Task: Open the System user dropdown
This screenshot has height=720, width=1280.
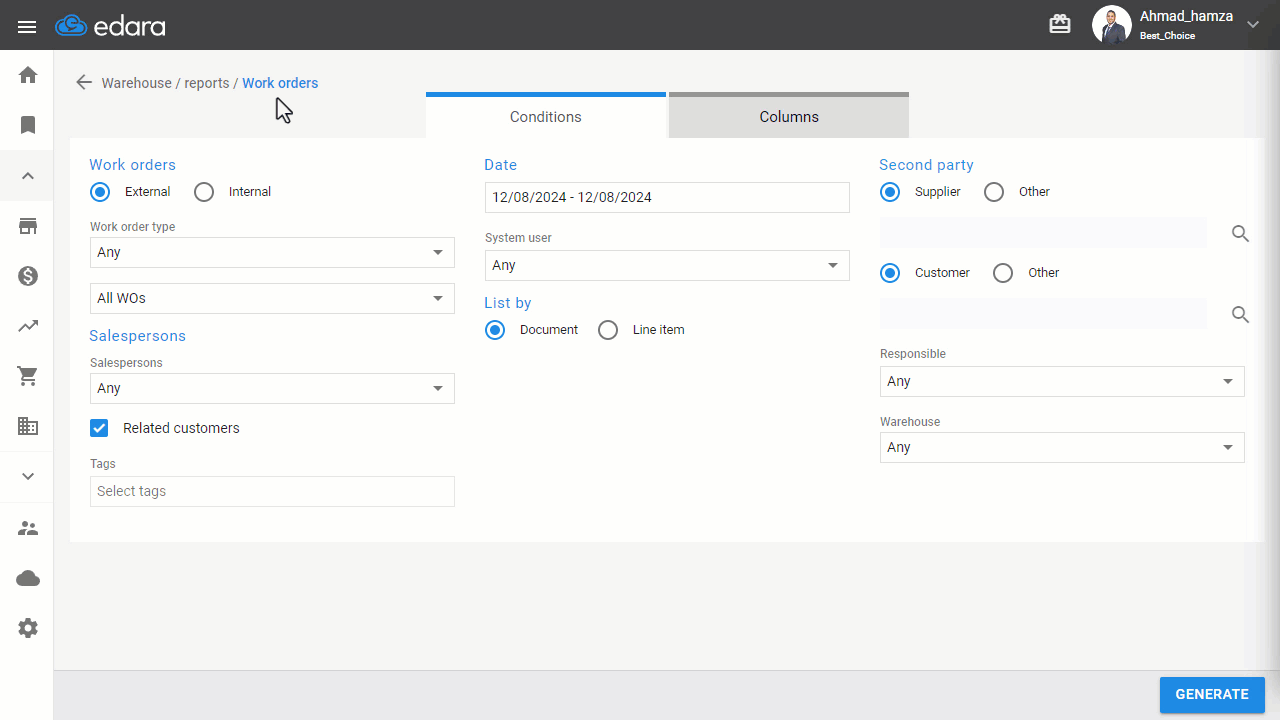Action: pyautogui.click(x=667, y=265)
